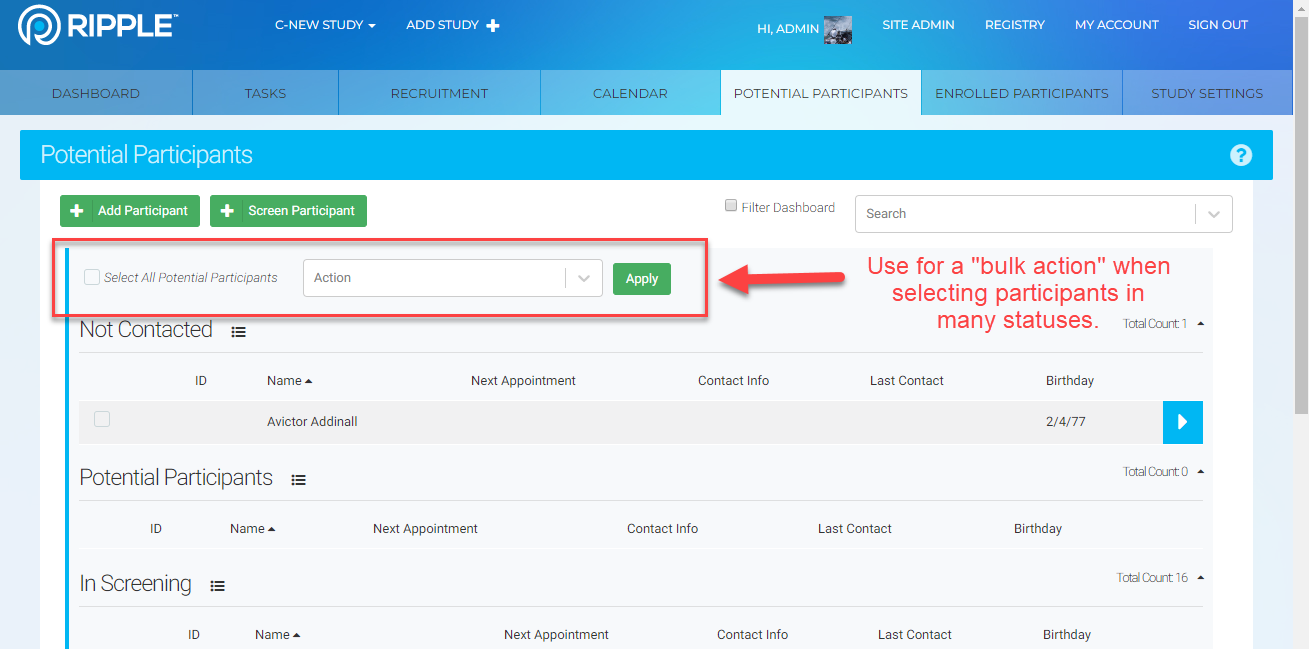This screenshot has height=649, width=1309.
Task: Click blue arrow for Avictor Addinall row
Action: (x=1182, y=422)
